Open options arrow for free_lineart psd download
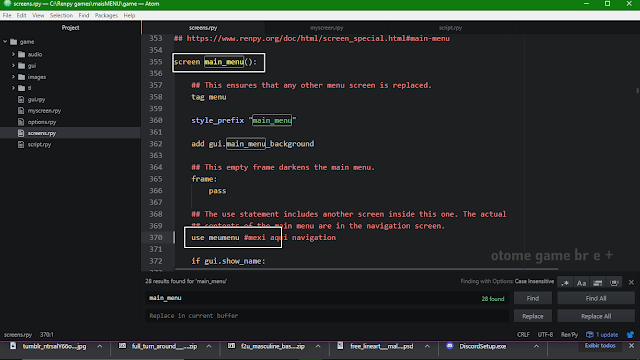 pyautogui.click(x=427, y=346)
